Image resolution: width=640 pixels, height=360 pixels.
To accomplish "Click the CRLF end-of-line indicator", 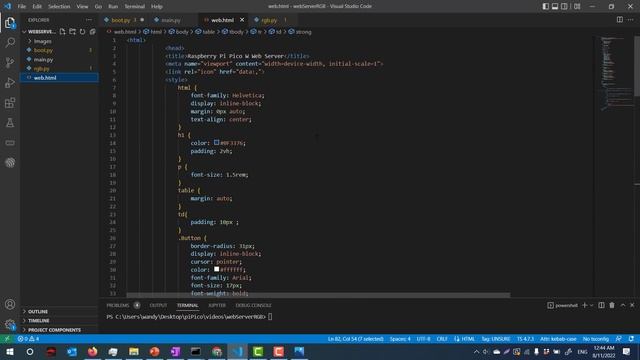I will click(x=442, y=339).
